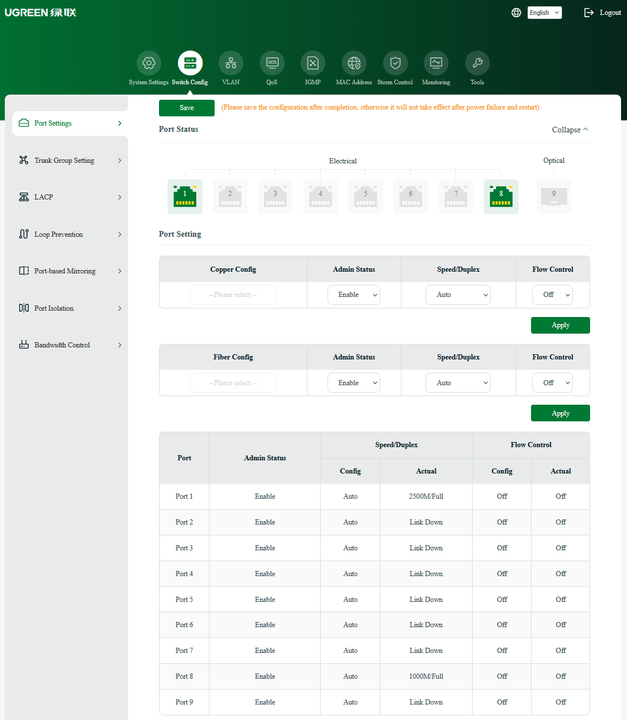Click the UGREEN logo
The image size is (627, 720).
coord(40,12)
